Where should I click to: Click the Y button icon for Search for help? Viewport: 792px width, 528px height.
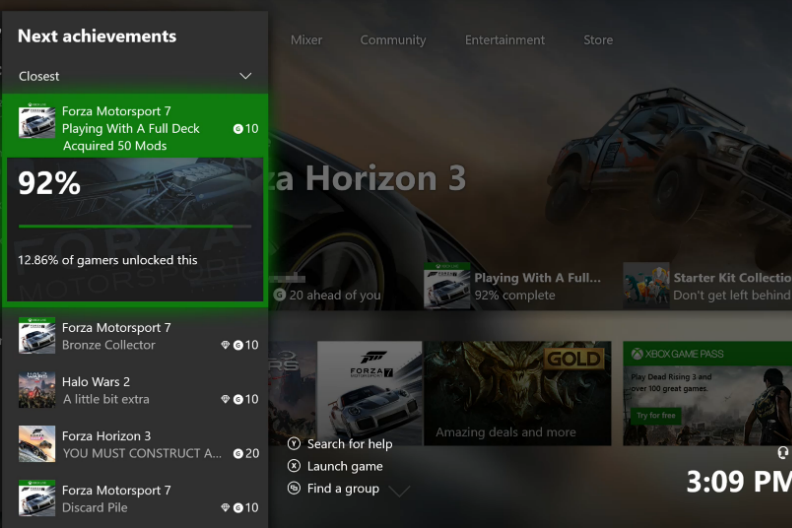coord(294,444)
